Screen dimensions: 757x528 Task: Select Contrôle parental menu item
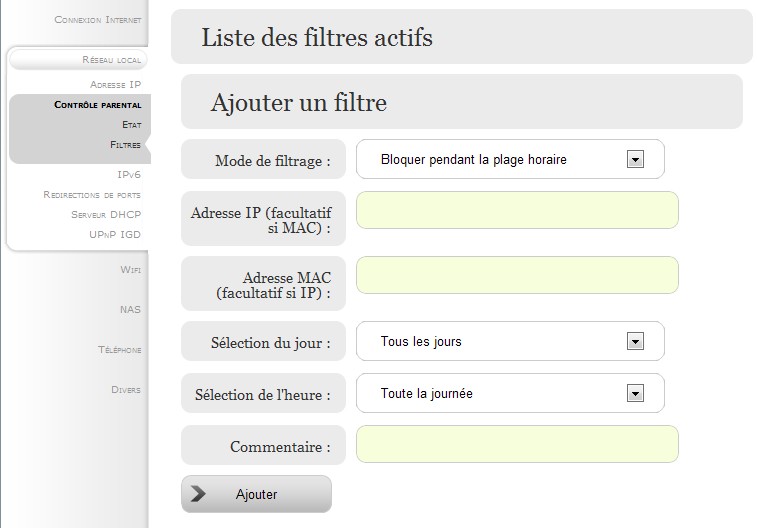click(98, 105)
